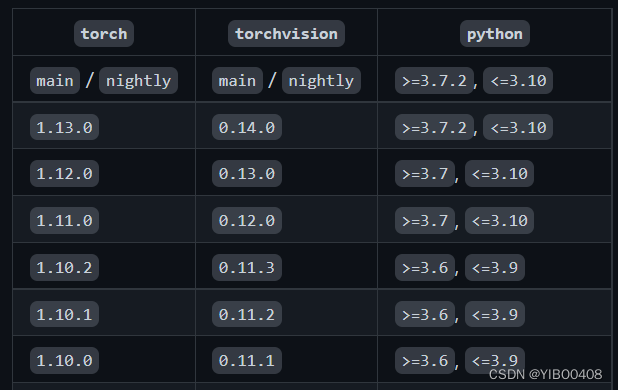
Task: Select torchvision 0.14.0 tag
Action: [x=247, y=127]
